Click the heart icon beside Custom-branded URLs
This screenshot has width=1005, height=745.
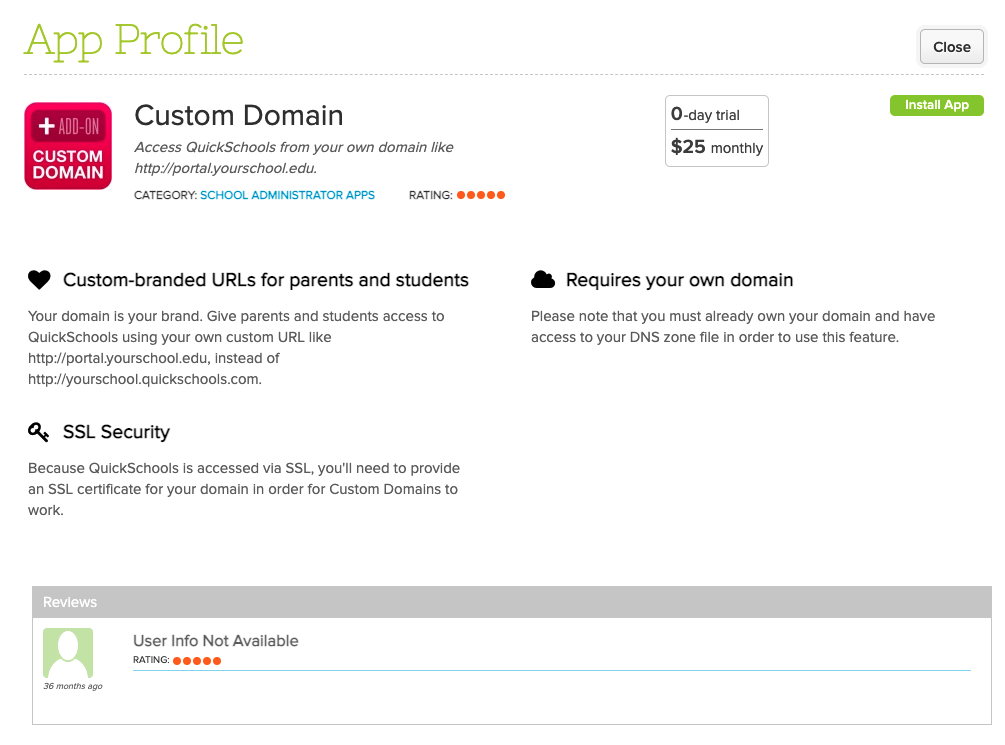[39, 281]
